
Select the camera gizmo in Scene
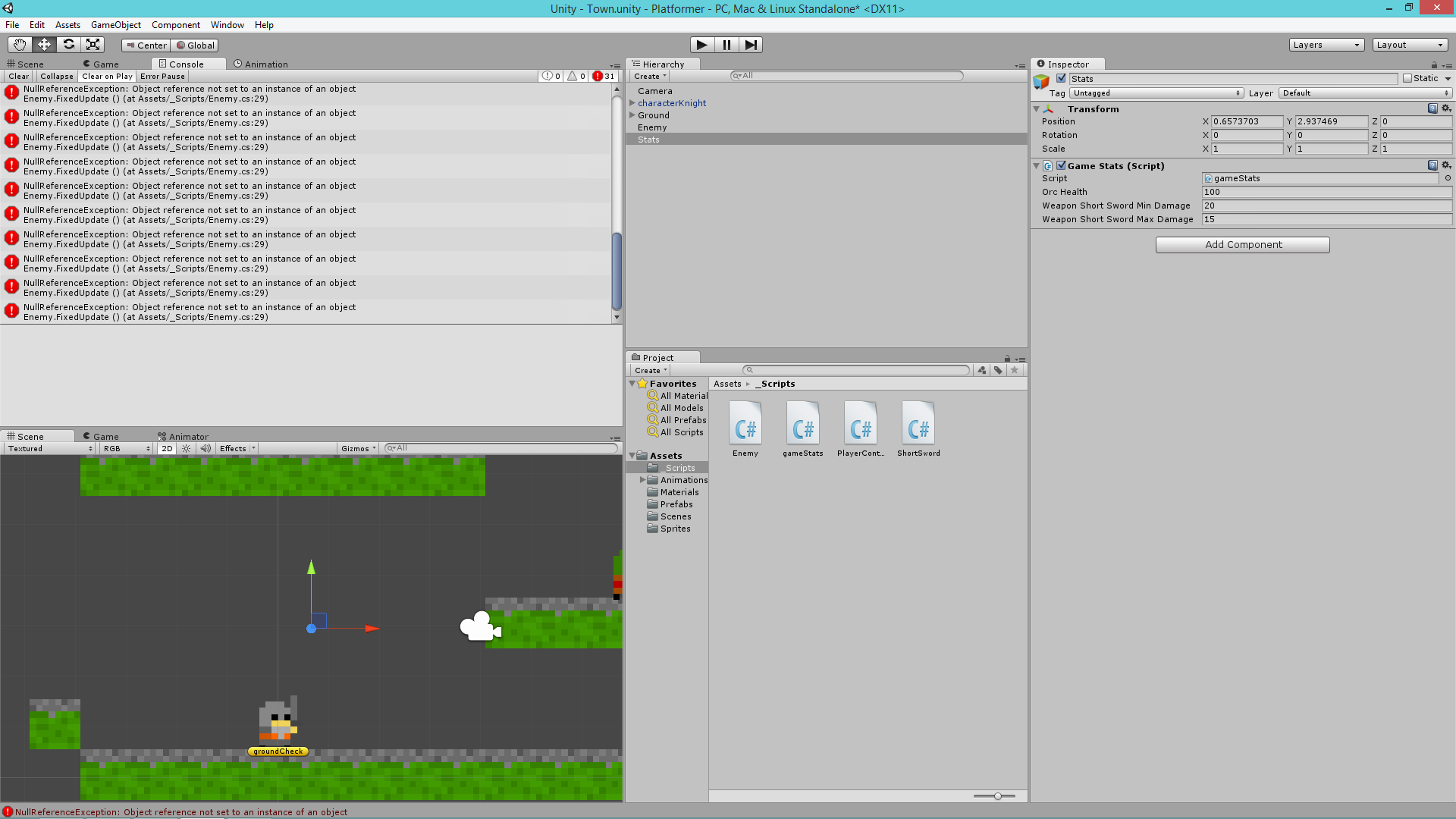point(480,627)
